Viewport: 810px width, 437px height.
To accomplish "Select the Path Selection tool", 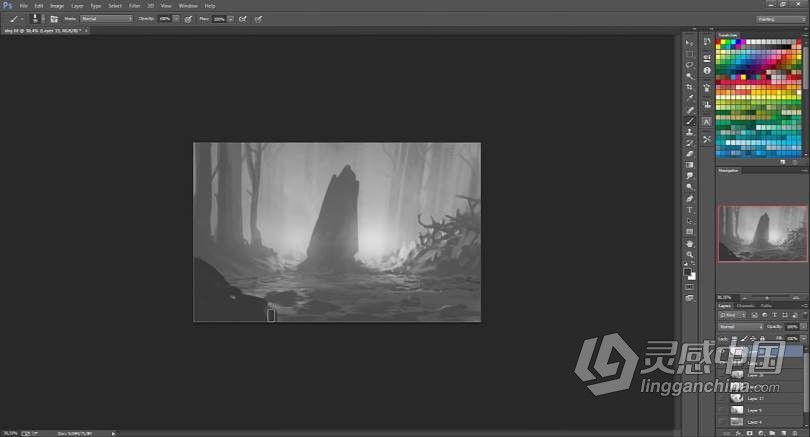I will [x=689, y=221].
